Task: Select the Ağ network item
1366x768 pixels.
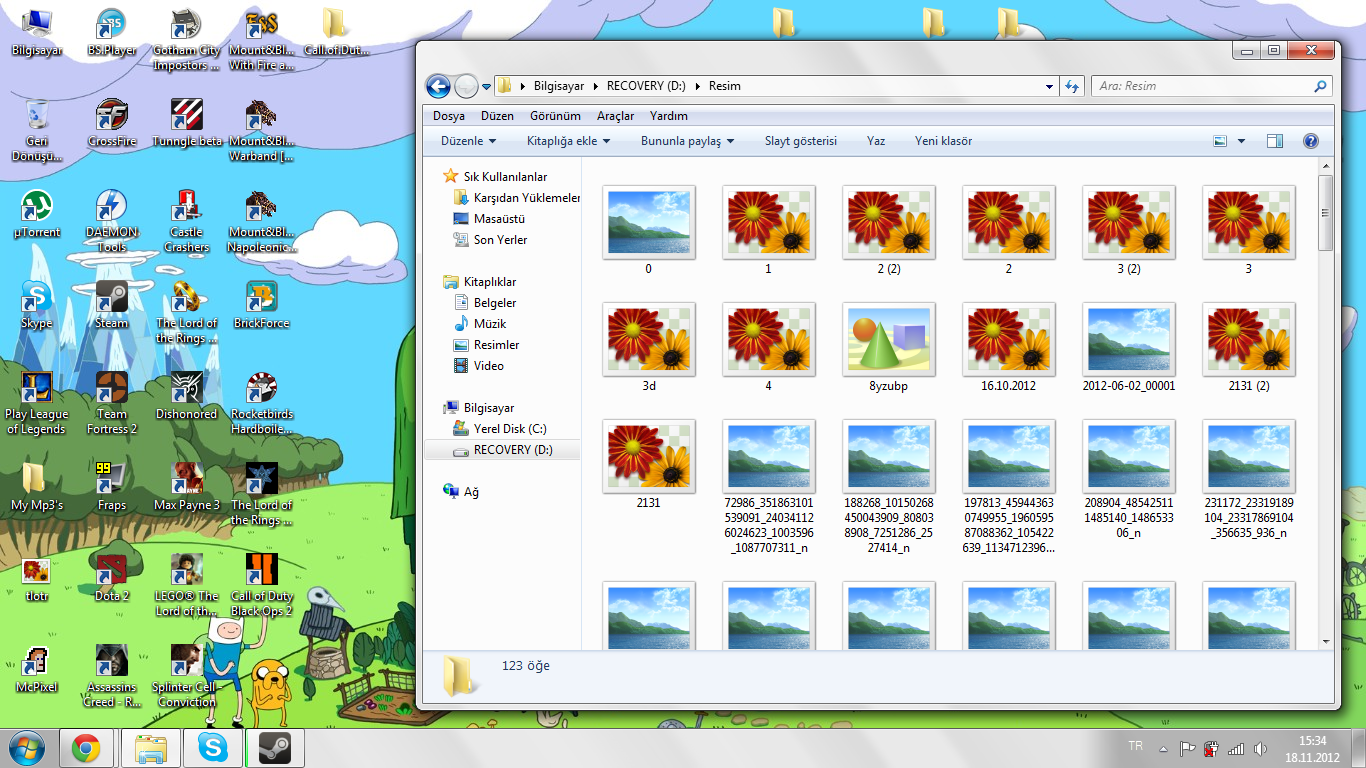Action: [461, 492]
